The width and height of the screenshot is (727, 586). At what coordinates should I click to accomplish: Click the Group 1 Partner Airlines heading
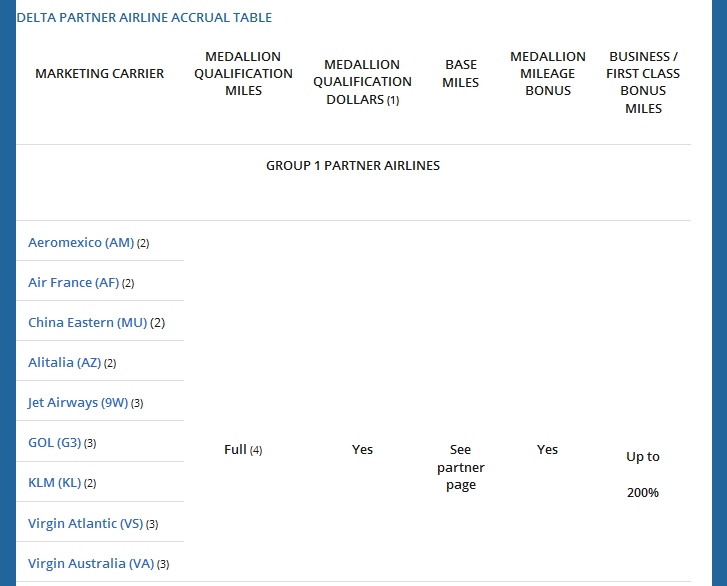point(353,165)
